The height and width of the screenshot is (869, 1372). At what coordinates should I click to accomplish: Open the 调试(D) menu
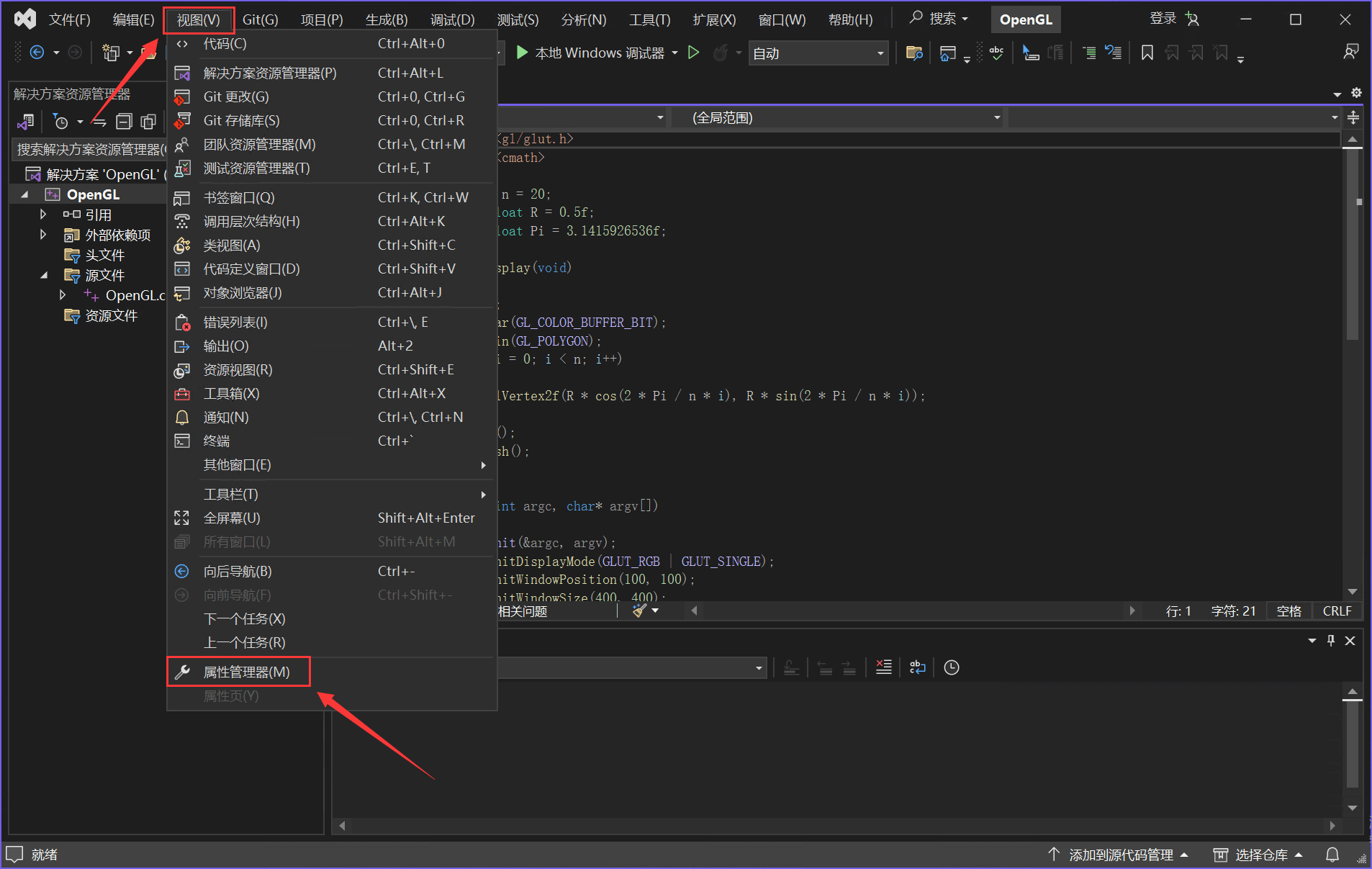[452, 19]
